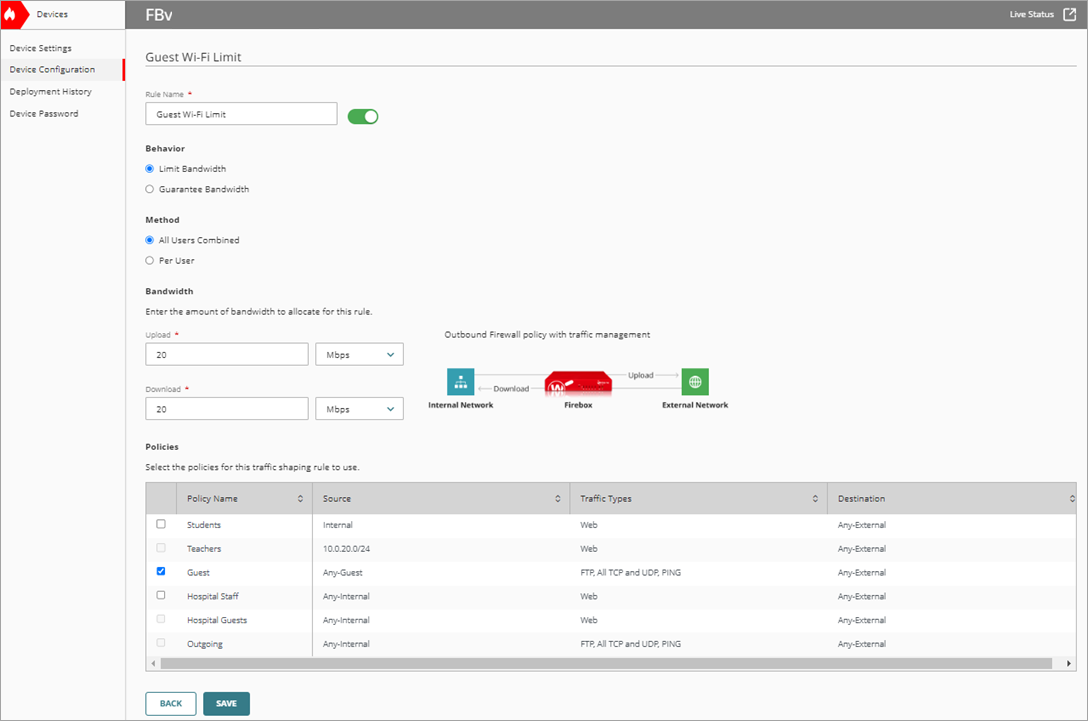This screenshot has width=1088, height=721.
Task: Open the Upload units dropdown
Action: 359,354
